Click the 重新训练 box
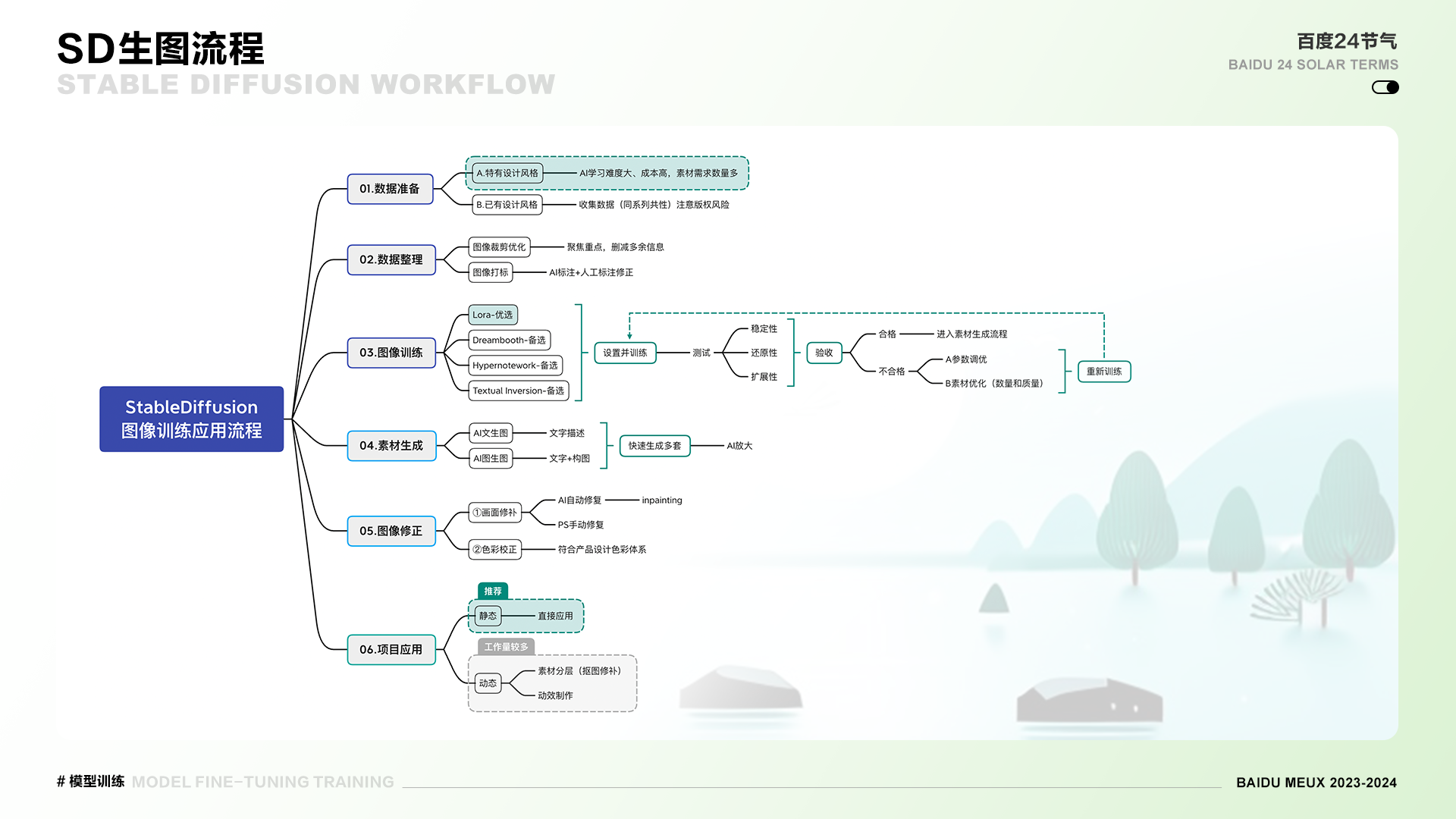This screenshot has width=1456, height=819. [1104, 372]
